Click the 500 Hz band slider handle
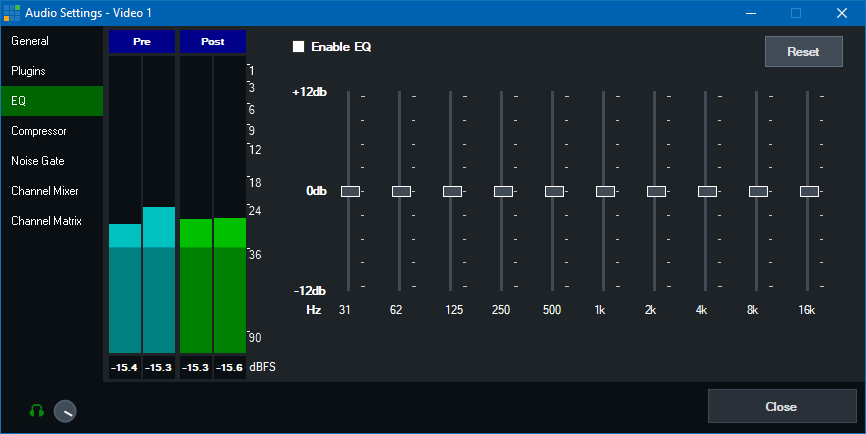Image resolution: width=866 pixels, height=434 pixels. pyautogui.click(x=554, y=191)
